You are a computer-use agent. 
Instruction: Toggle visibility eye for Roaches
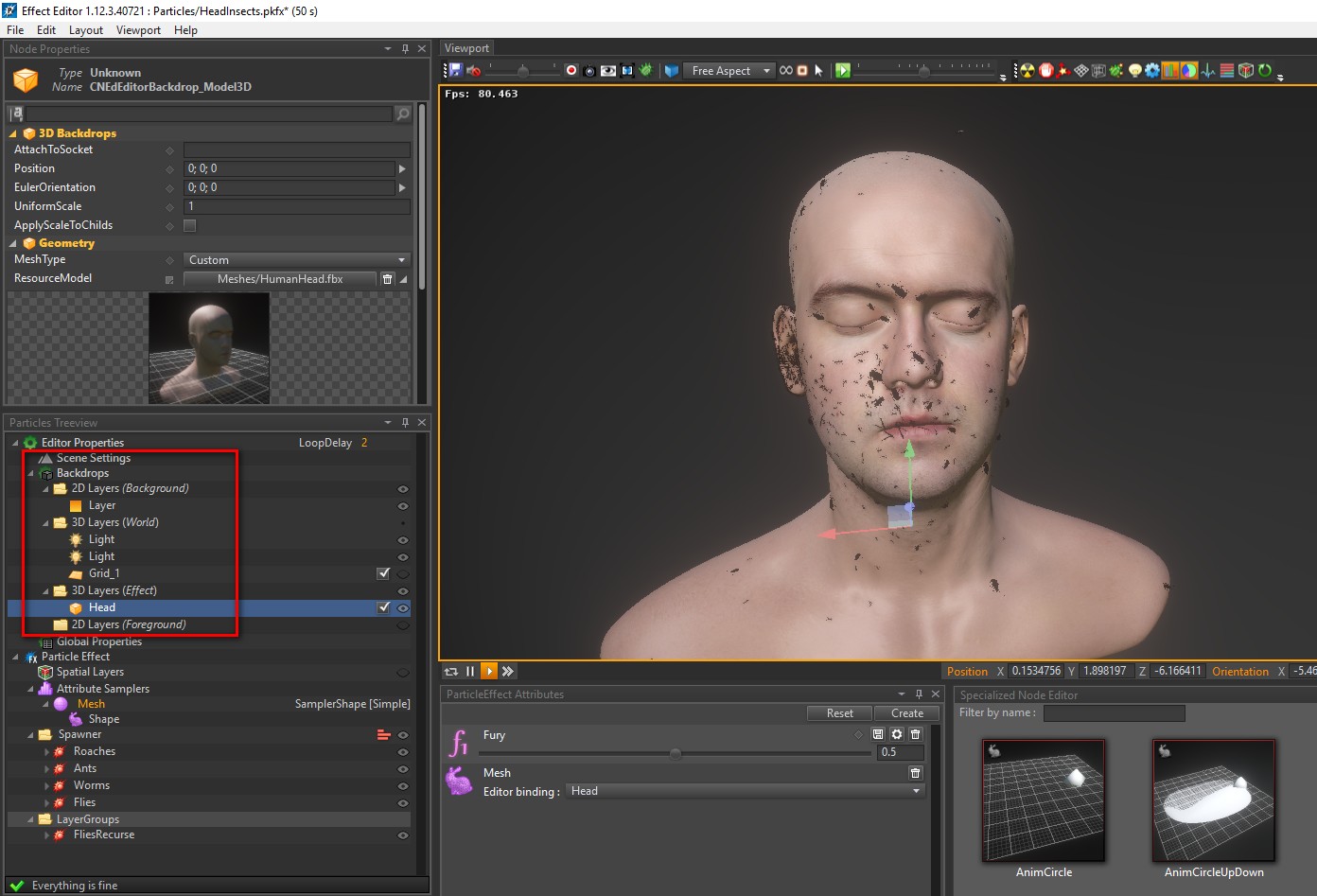(403, 752)
